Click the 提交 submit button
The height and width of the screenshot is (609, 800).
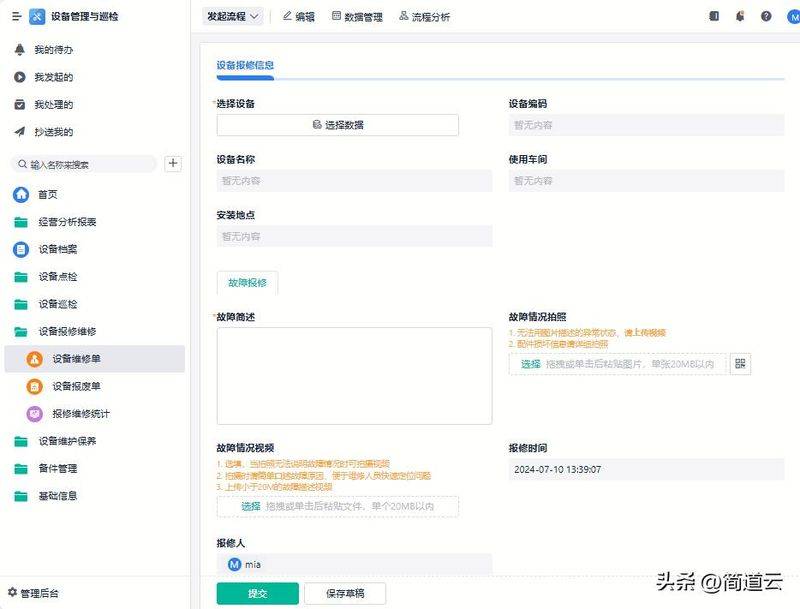(x=257, y=593)
